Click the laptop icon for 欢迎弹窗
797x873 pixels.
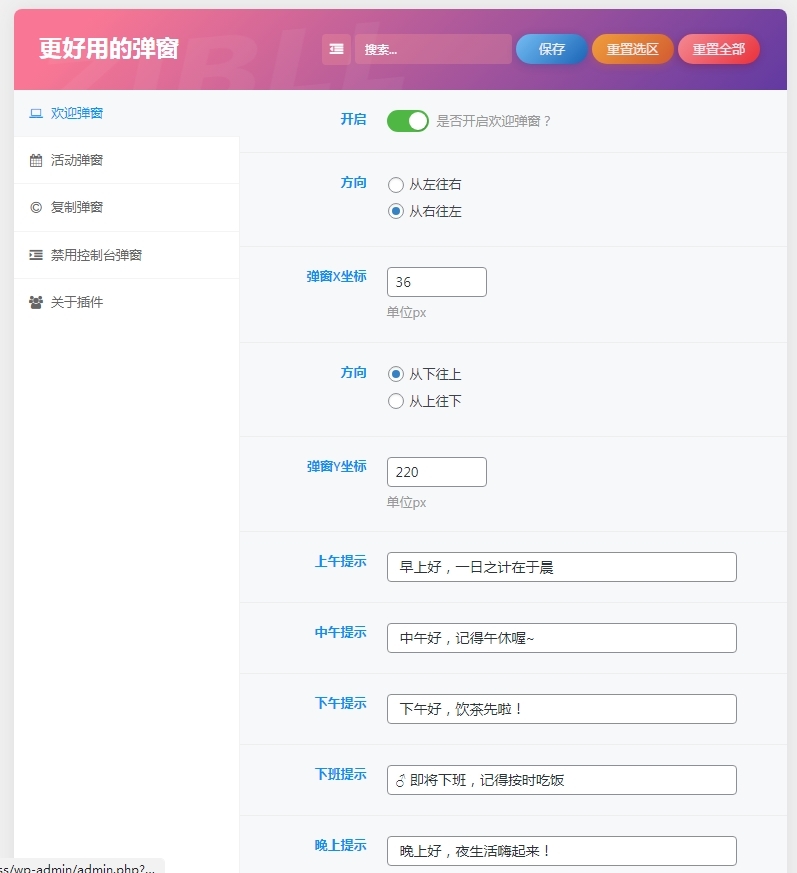[36, 113]
